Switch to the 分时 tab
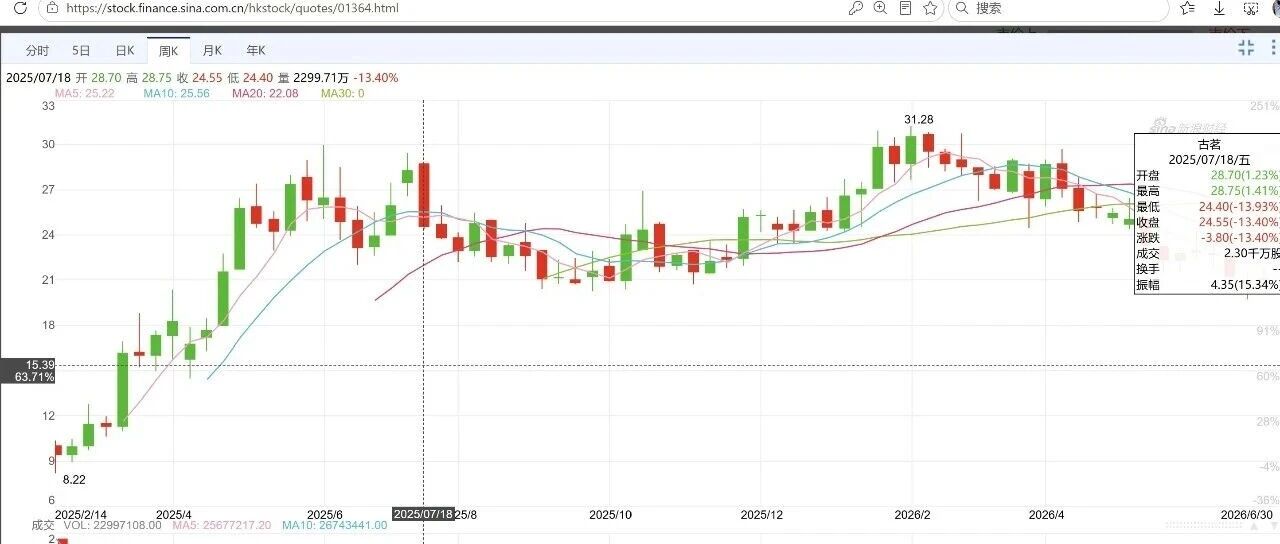1280x544 pixels. (37, 50)
